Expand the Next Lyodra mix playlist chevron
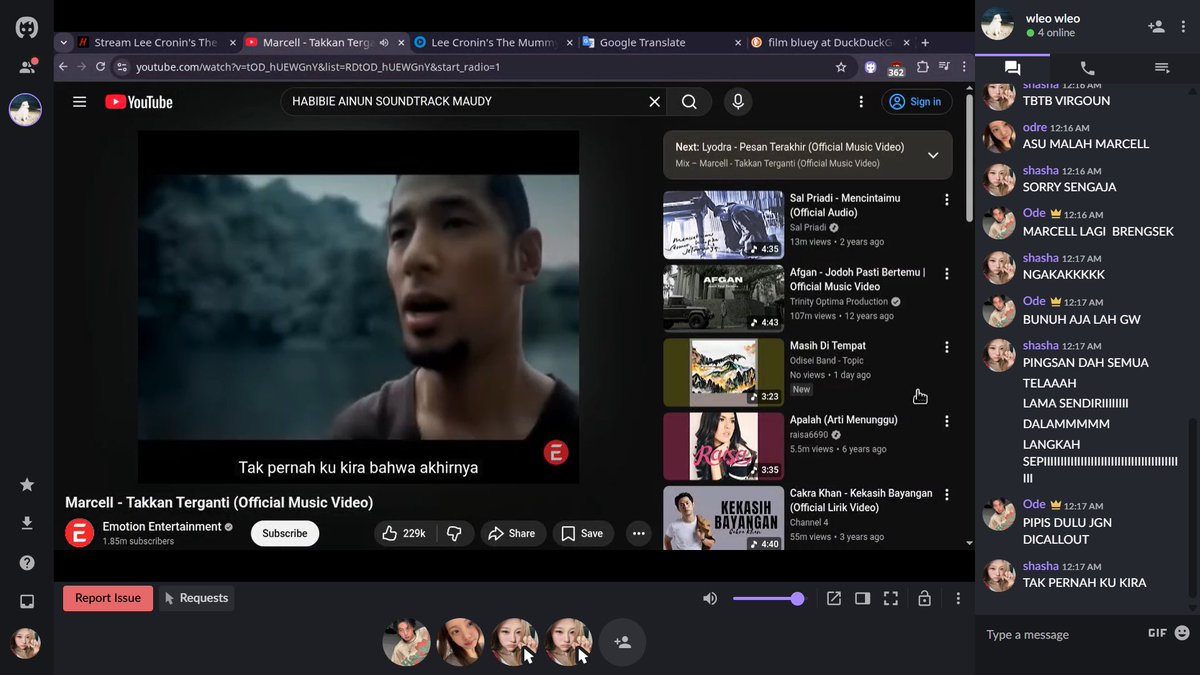 (933, 155)
